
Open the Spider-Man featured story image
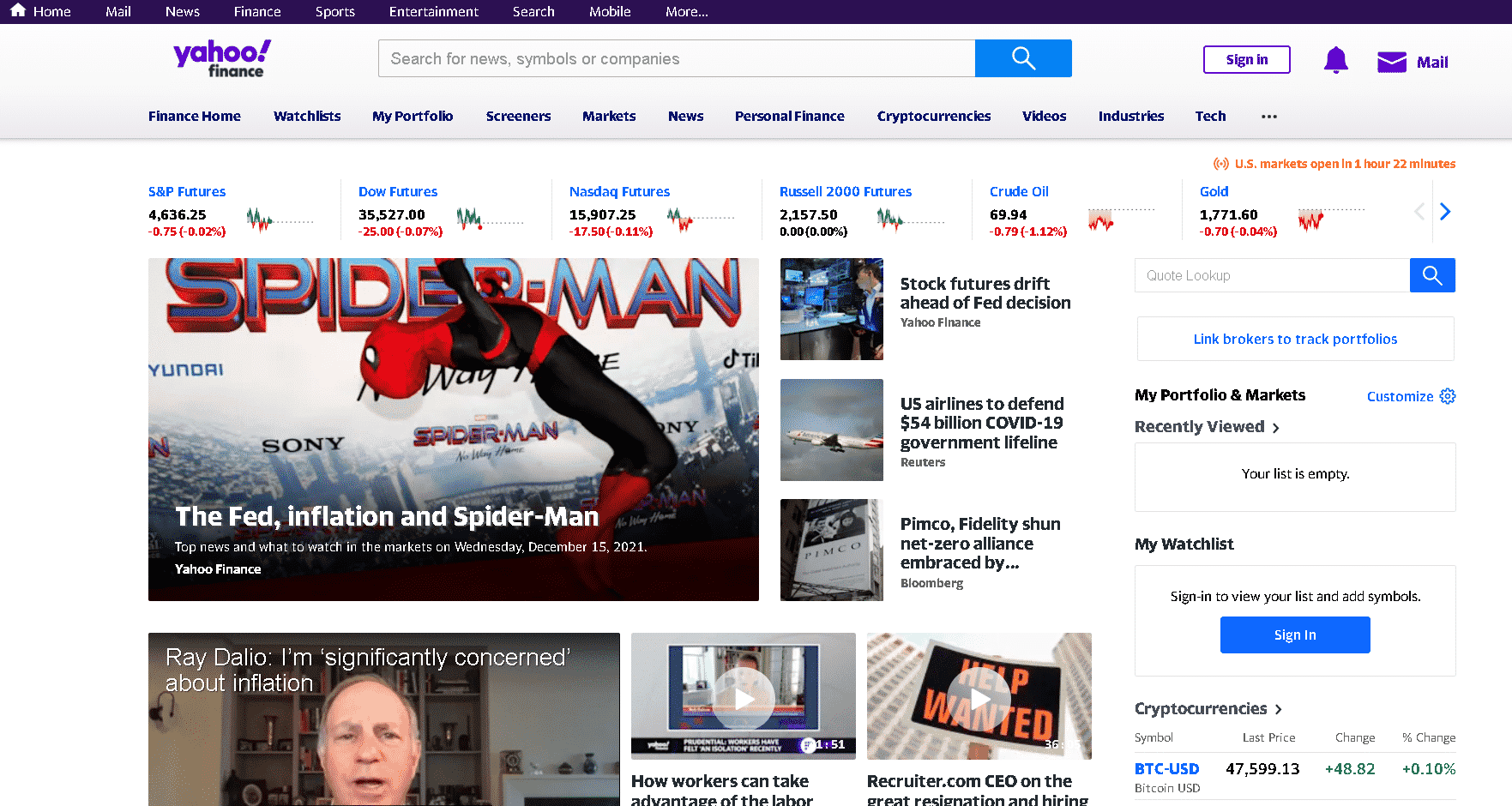pyautogui.click(x=453, y=429)
